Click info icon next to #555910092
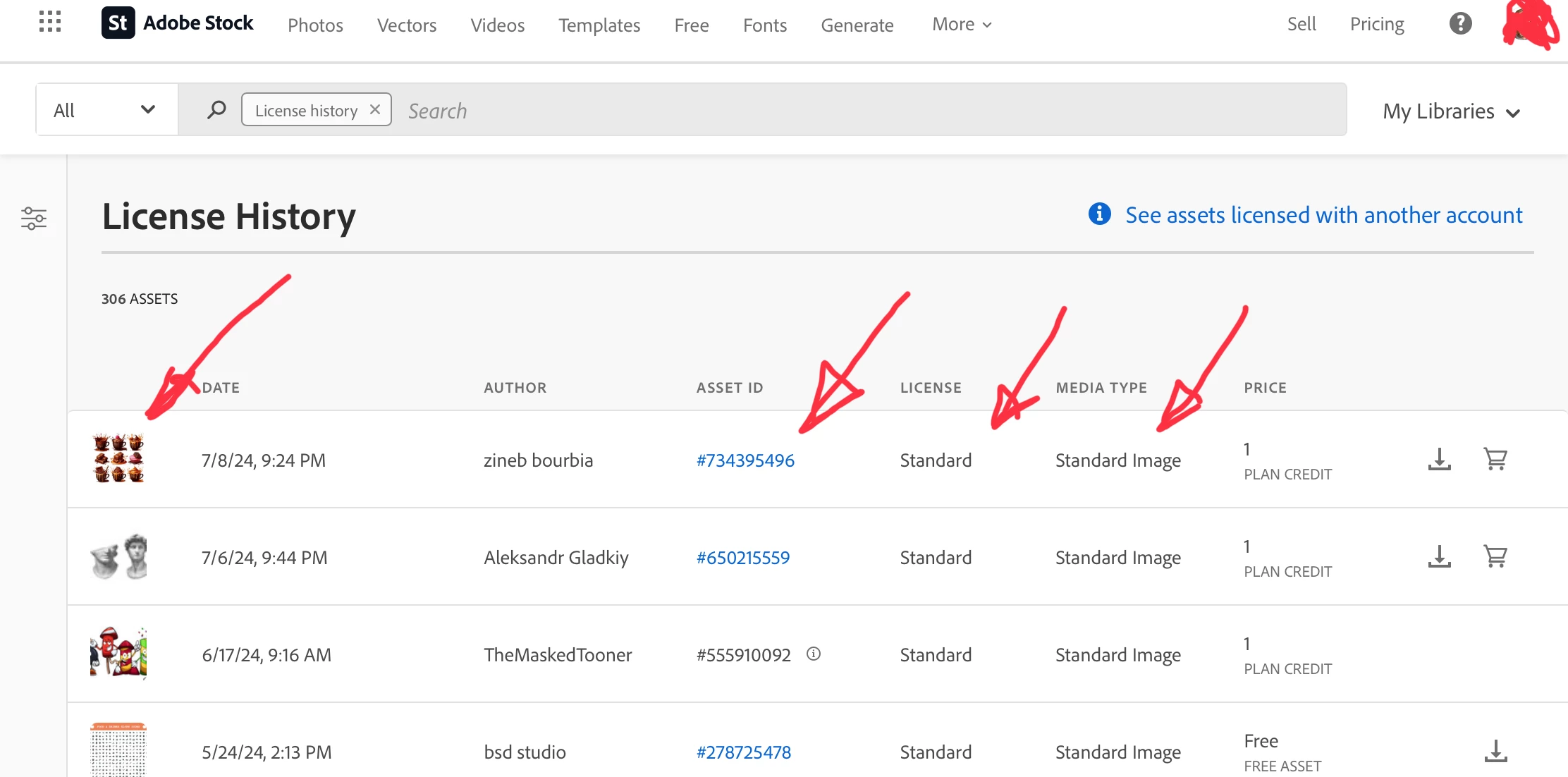This screenshot has width=1568, height=777. 814,654
